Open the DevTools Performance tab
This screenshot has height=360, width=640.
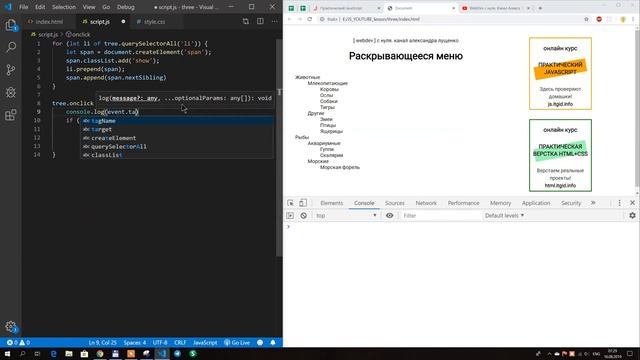coord(463,203)
